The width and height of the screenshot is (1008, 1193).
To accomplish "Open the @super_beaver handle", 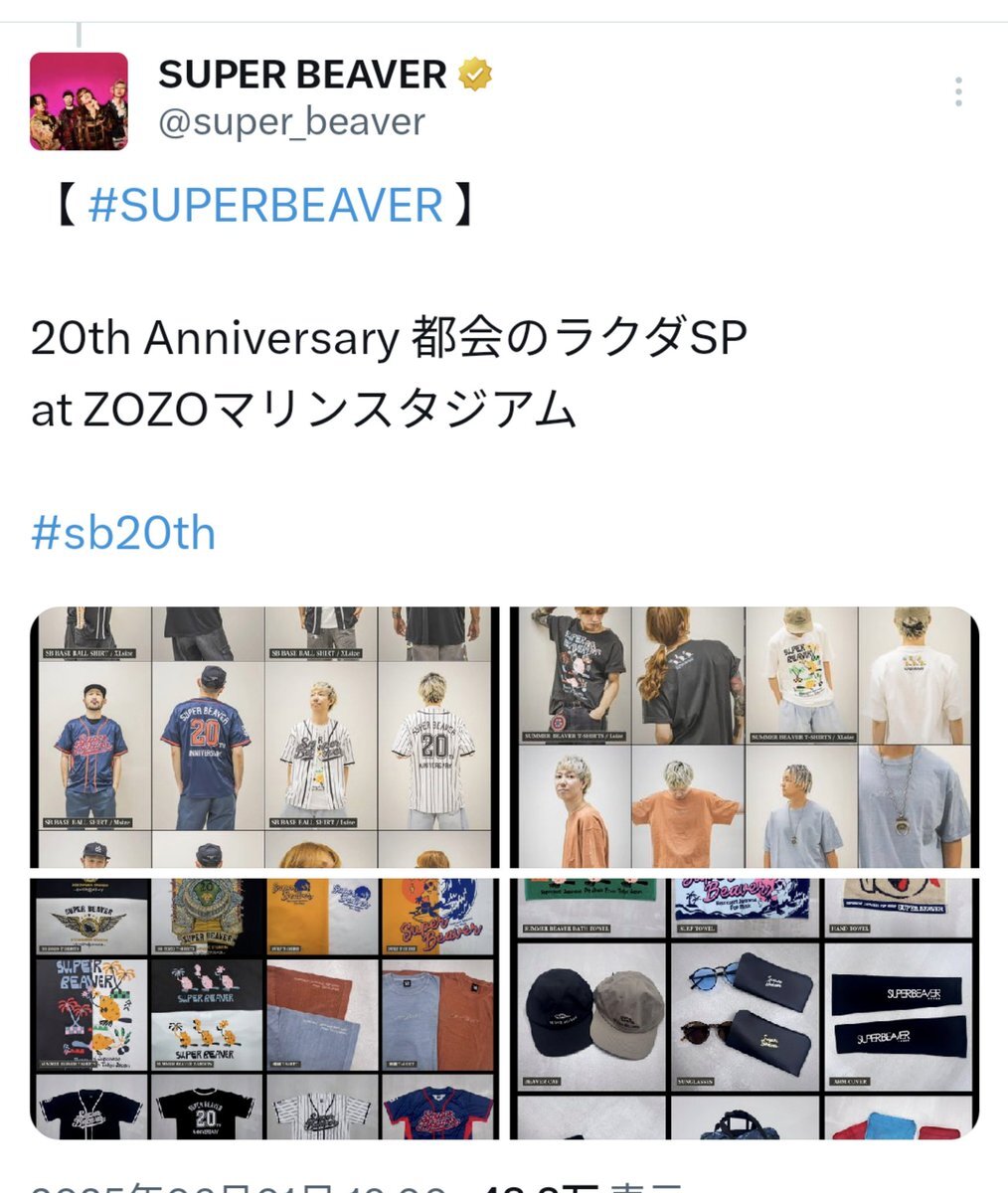I will [x=291, y=122].
